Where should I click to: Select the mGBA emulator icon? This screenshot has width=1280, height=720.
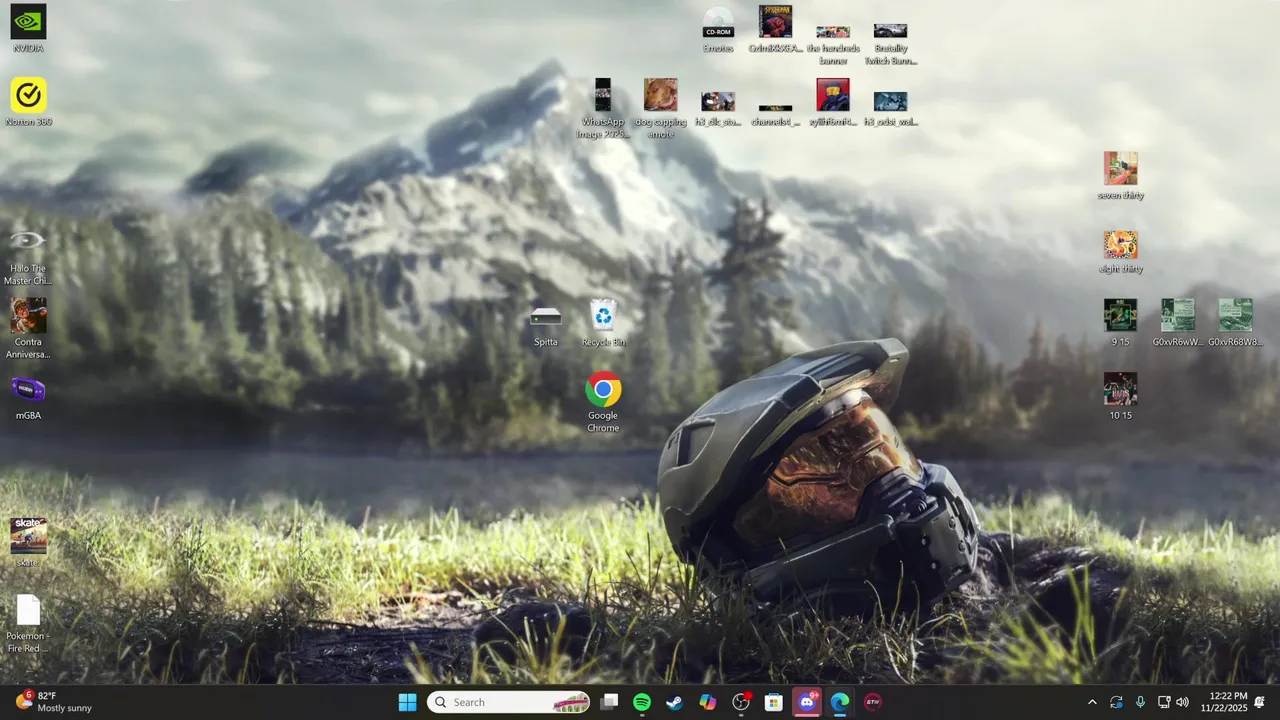pos(28,396)
